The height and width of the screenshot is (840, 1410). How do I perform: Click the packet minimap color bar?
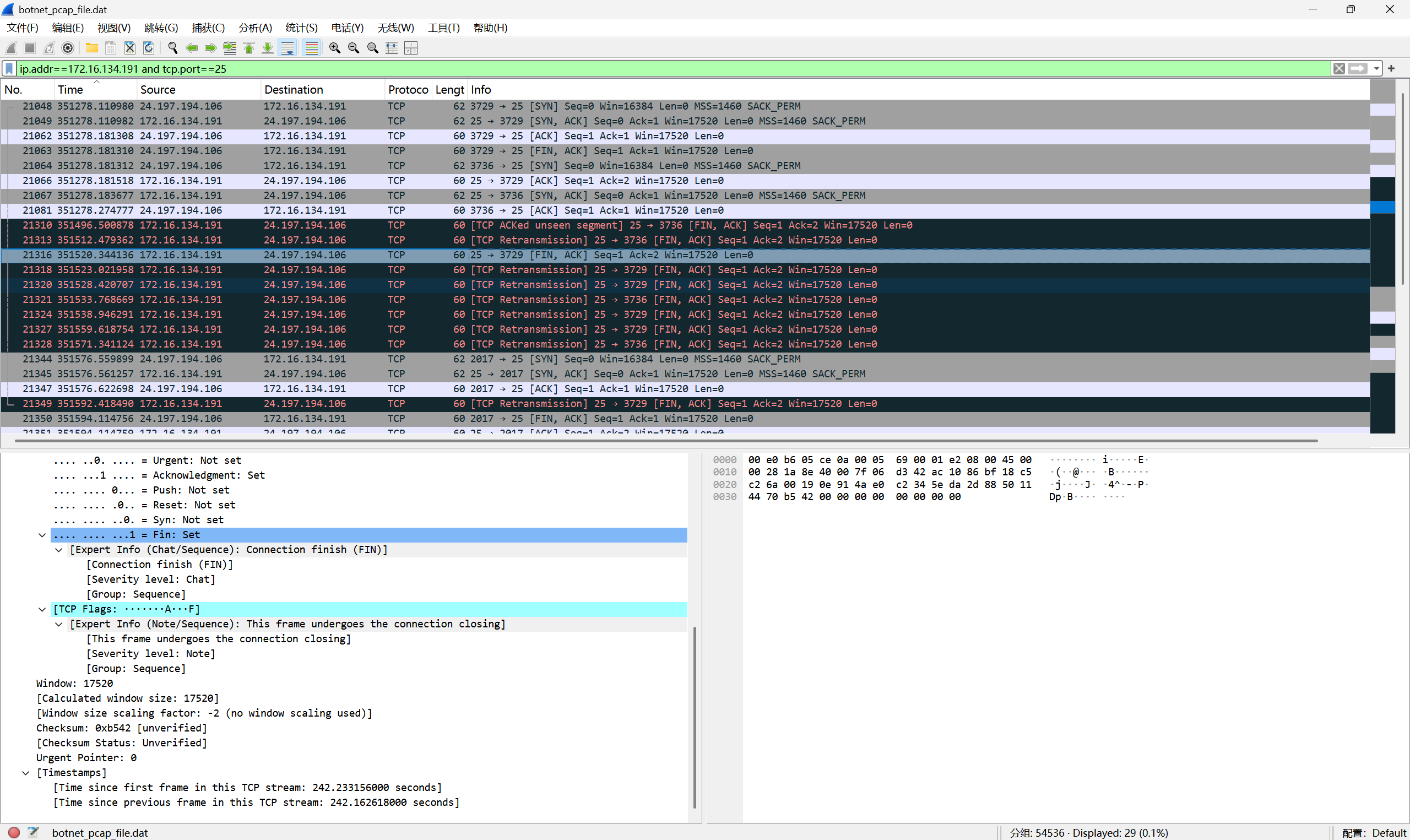pos(1382,254)
